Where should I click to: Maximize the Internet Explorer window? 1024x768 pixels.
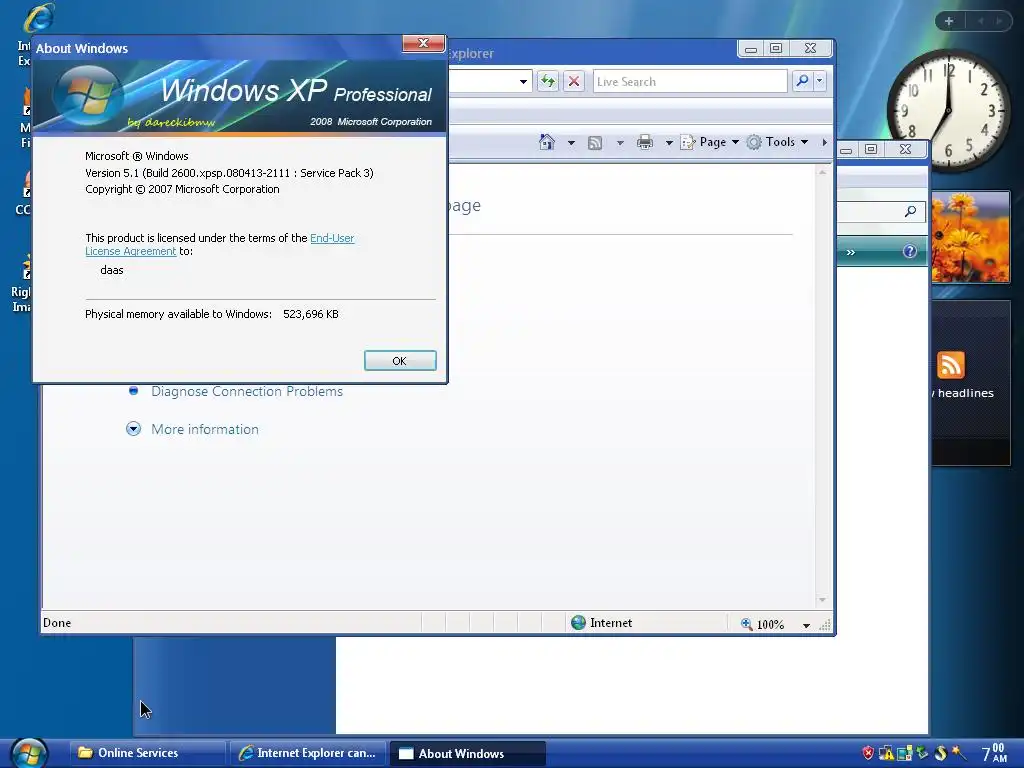(776, 48)
